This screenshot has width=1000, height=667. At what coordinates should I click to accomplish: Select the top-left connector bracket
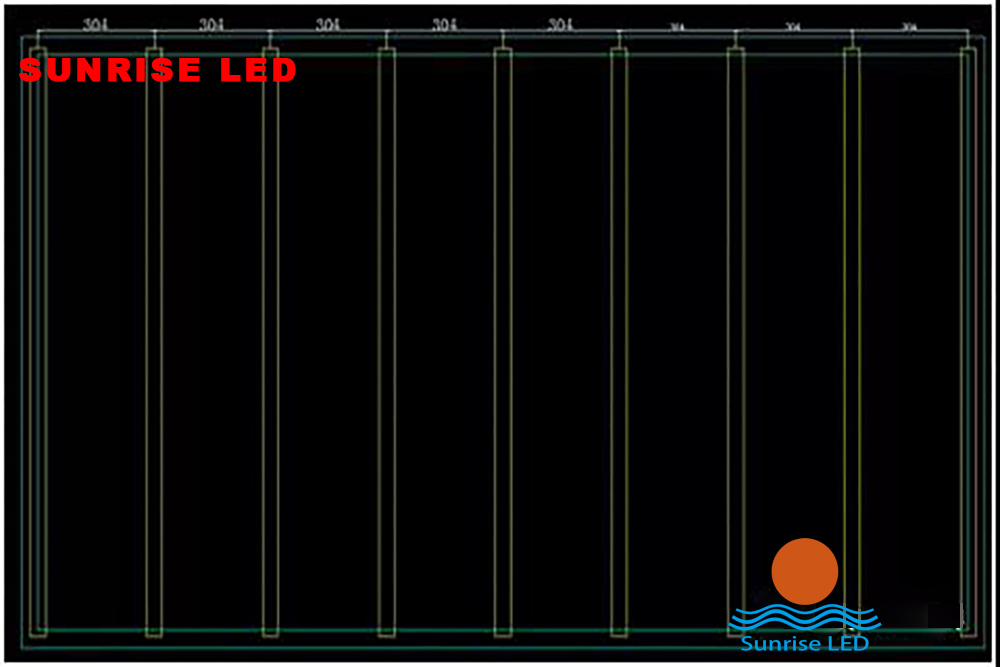click(x=38, y=48)
